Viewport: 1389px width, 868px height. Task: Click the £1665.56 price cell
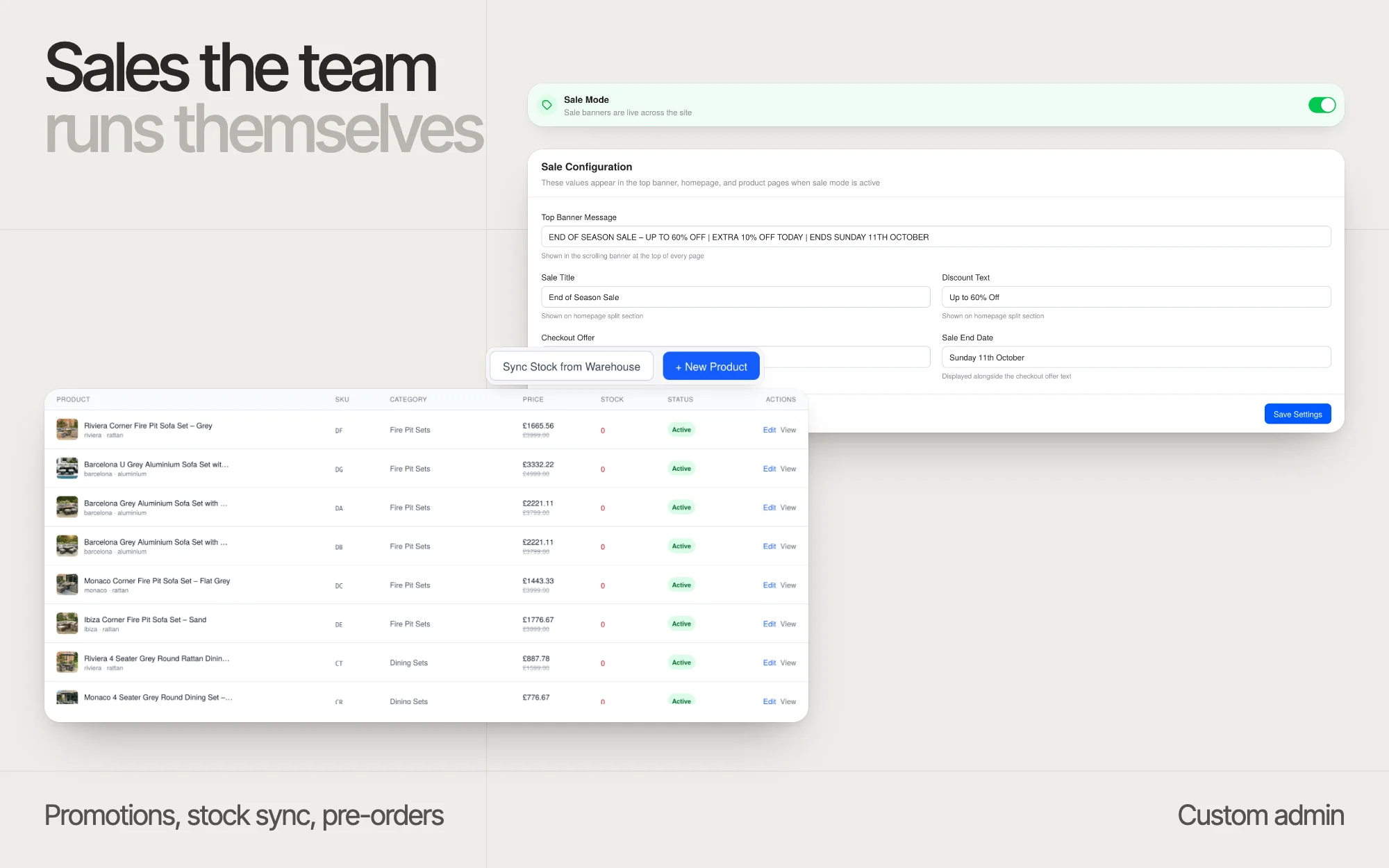point(538,426)
